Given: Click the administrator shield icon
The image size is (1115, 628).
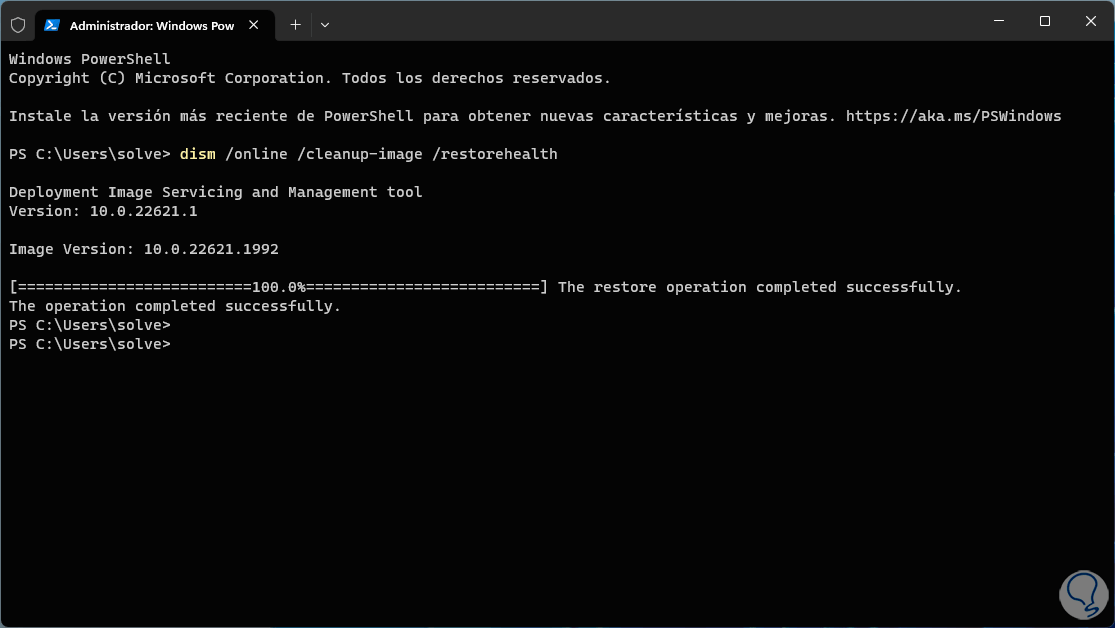Looking at the screenshot, I should pos(18,25).
